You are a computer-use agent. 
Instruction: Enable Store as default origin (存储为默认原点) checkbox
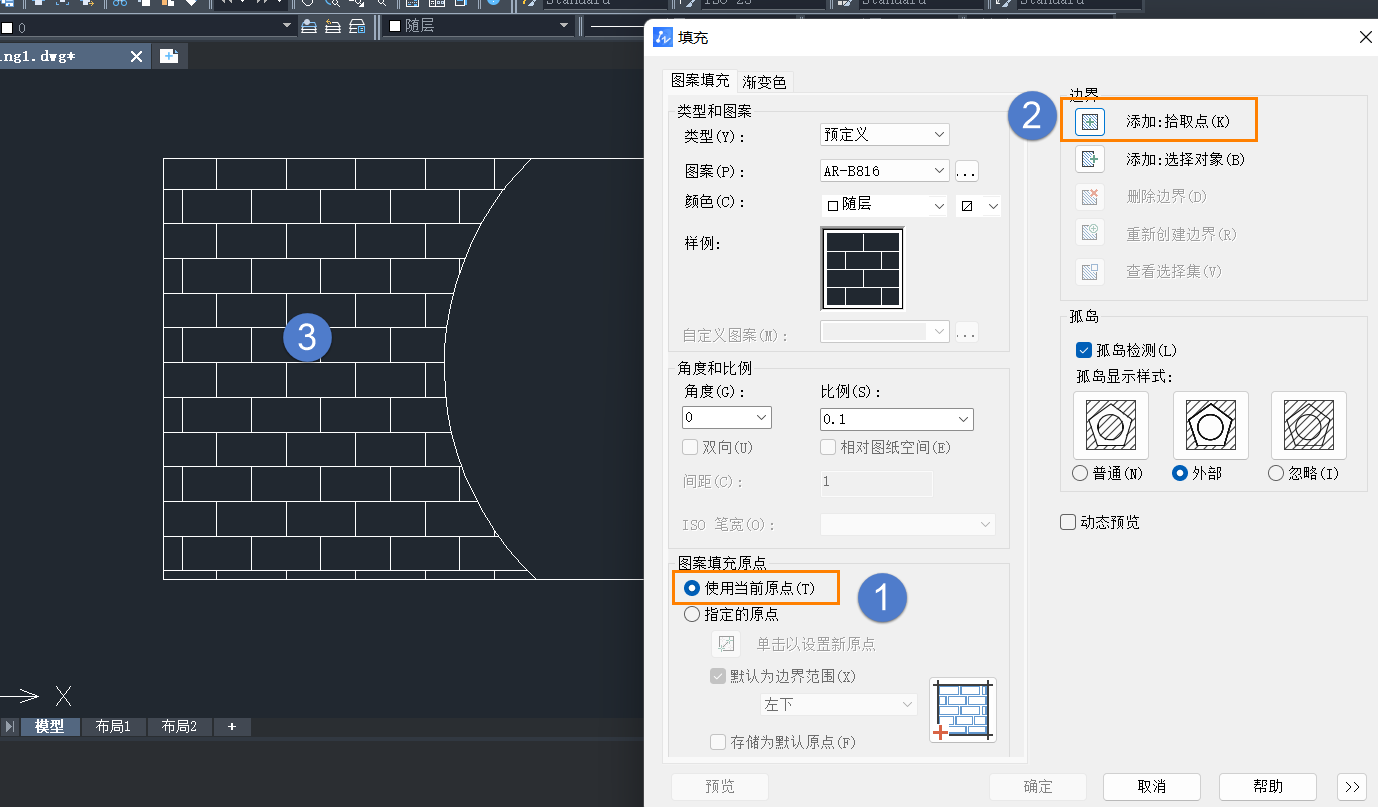[x=717, y=742]
